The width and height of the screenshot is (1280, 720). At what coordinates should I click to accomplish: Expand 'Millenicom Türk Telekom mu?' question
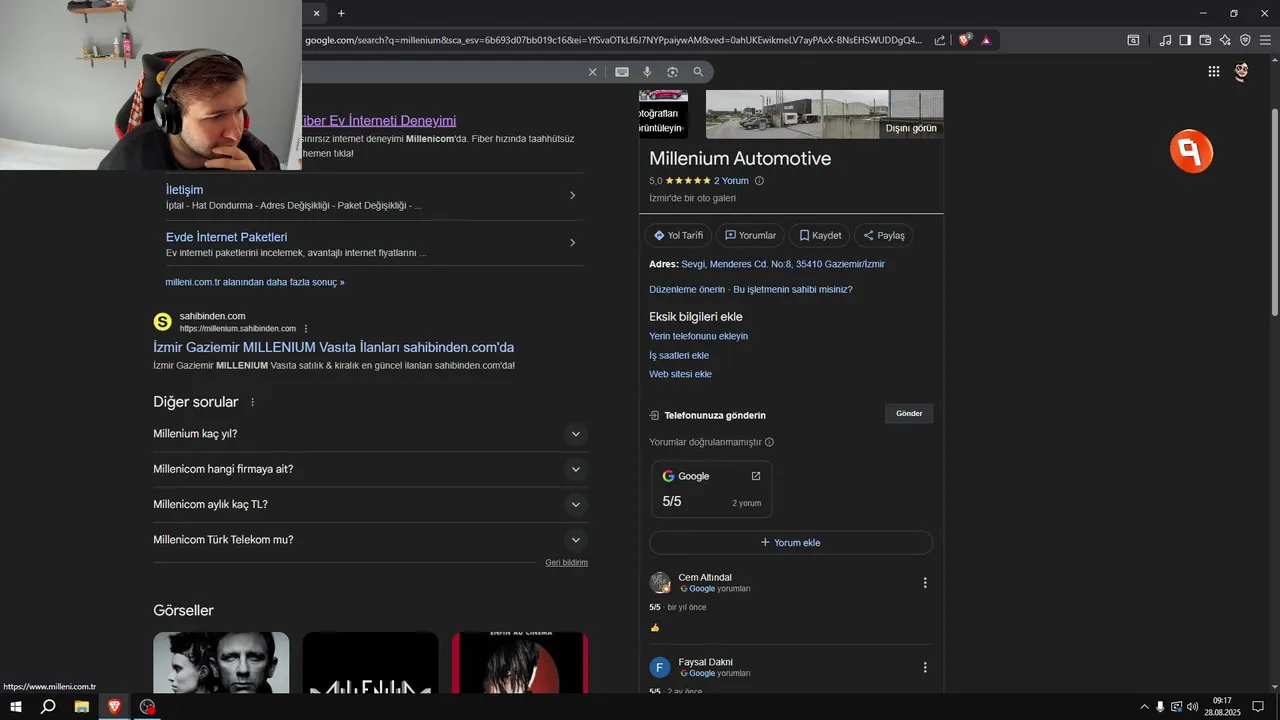pos(370,540)
